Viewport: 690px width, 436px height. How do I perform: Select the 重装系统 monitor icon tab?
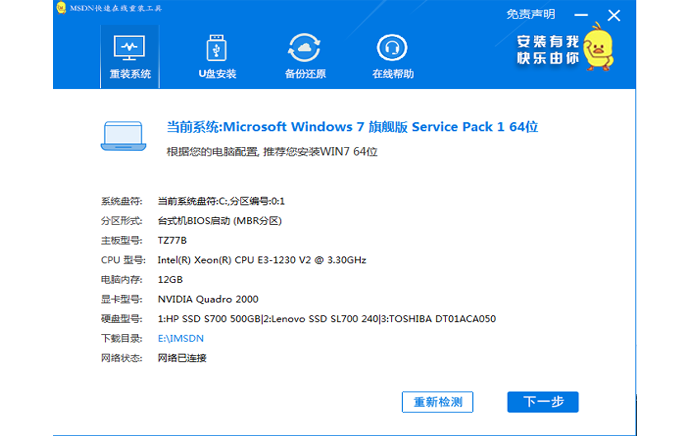[x=129, y=48]
